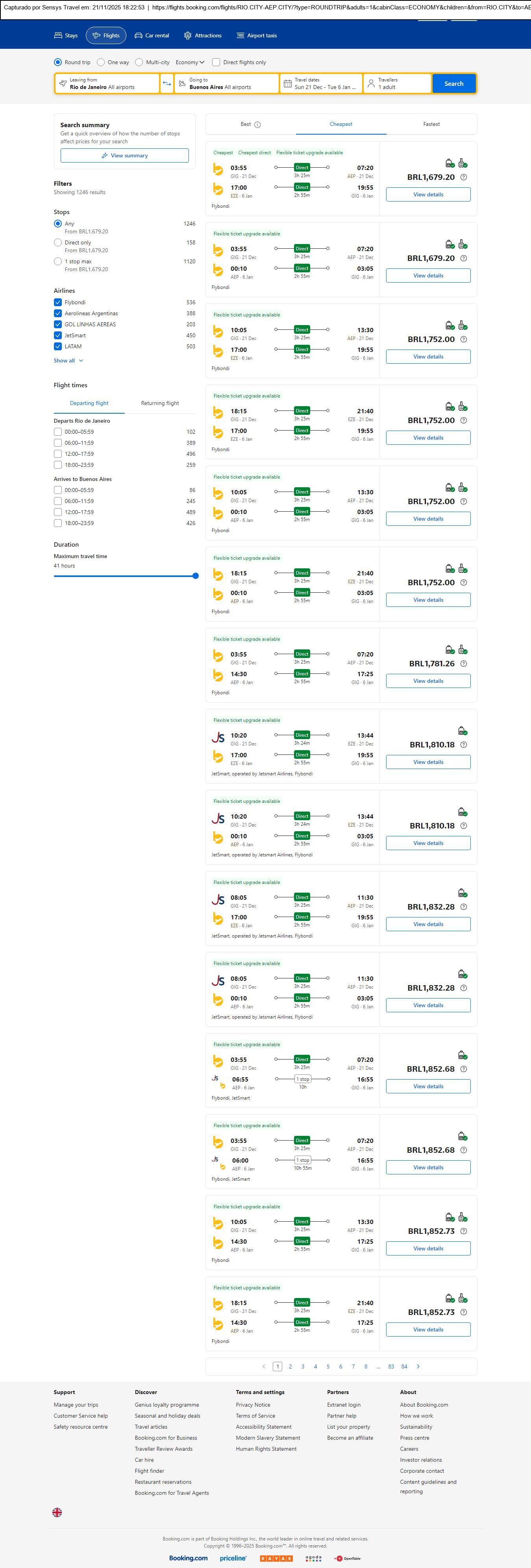
Task: Open Airport taxis from top navigation
Action: 256,35
